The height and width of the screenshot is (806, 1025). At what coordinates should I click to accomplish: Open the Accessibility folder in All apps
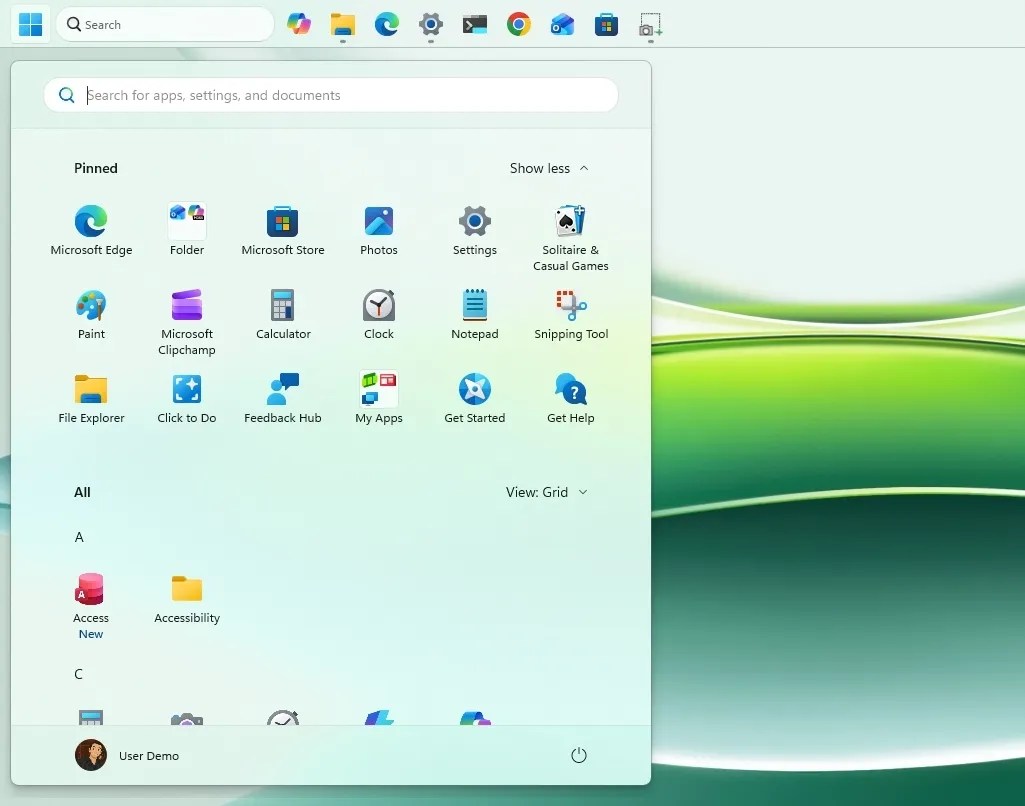pos(187,599)
